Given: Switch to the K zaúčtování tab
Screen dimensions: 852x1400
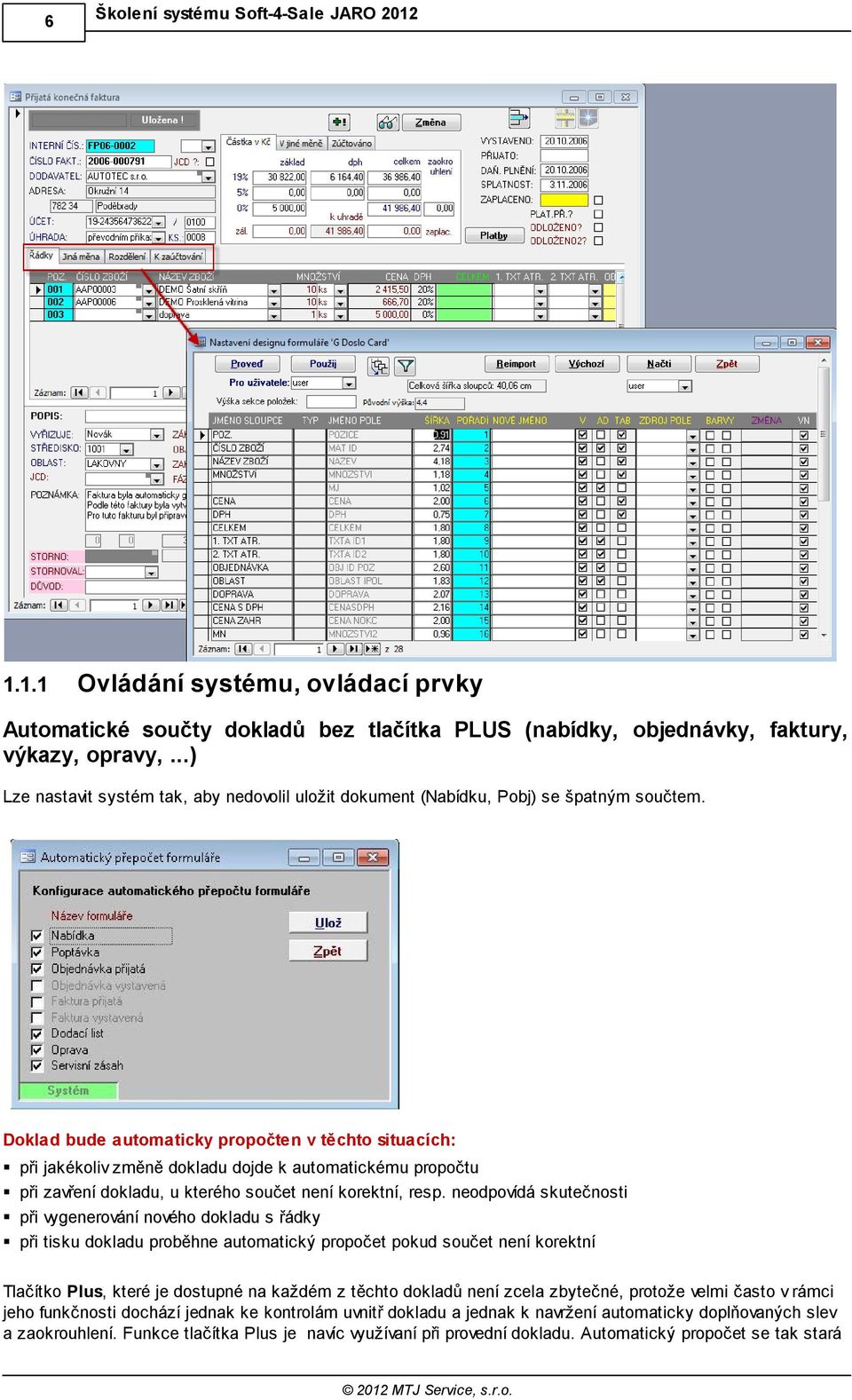Looking at the screenshot, I should point(177,257).
